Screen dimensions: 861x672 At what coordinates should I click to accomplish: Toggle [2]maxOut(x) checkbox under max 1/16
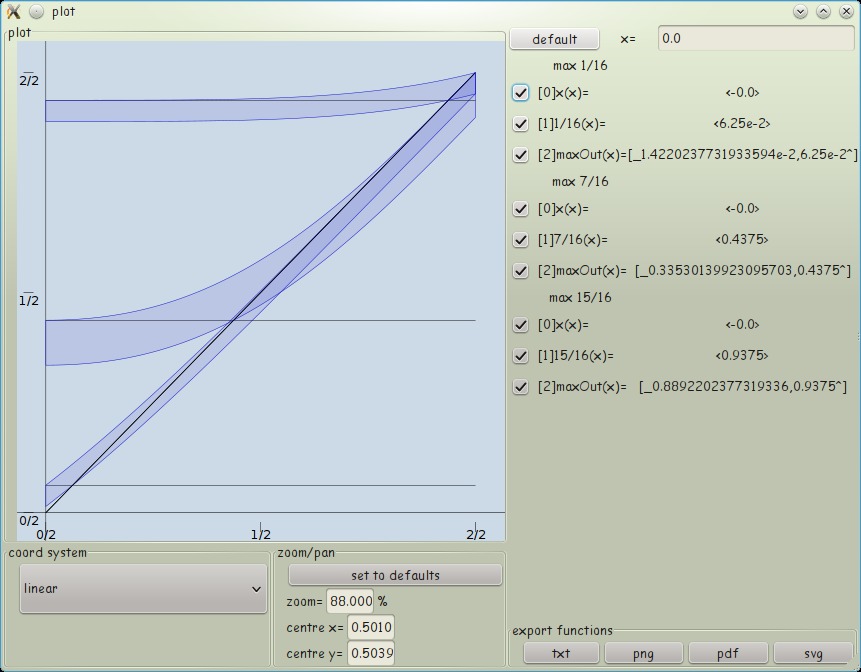click(x=521, y=155)
